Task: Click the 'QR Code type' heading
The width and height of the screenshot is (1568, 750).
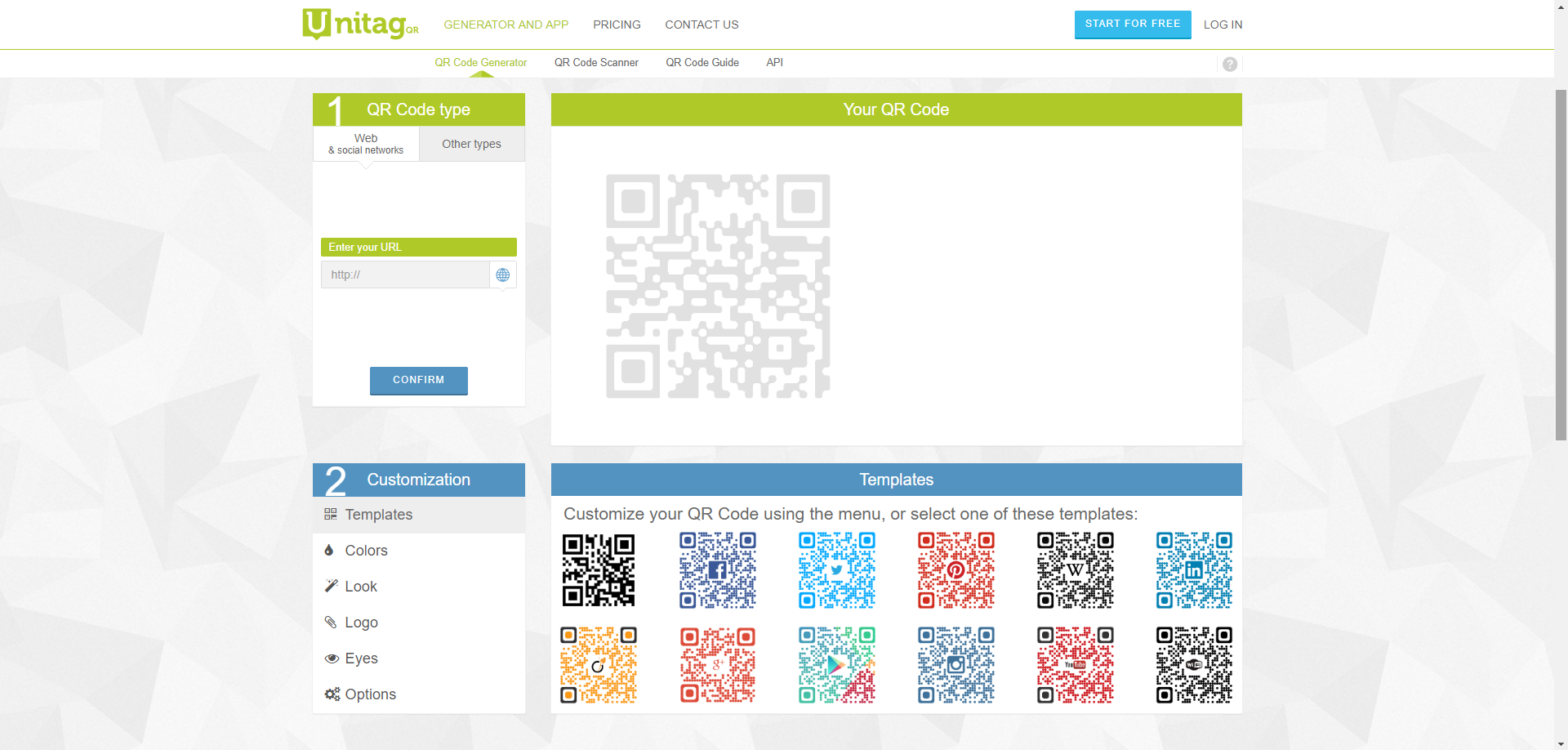Action: click(x=418, y=109)
